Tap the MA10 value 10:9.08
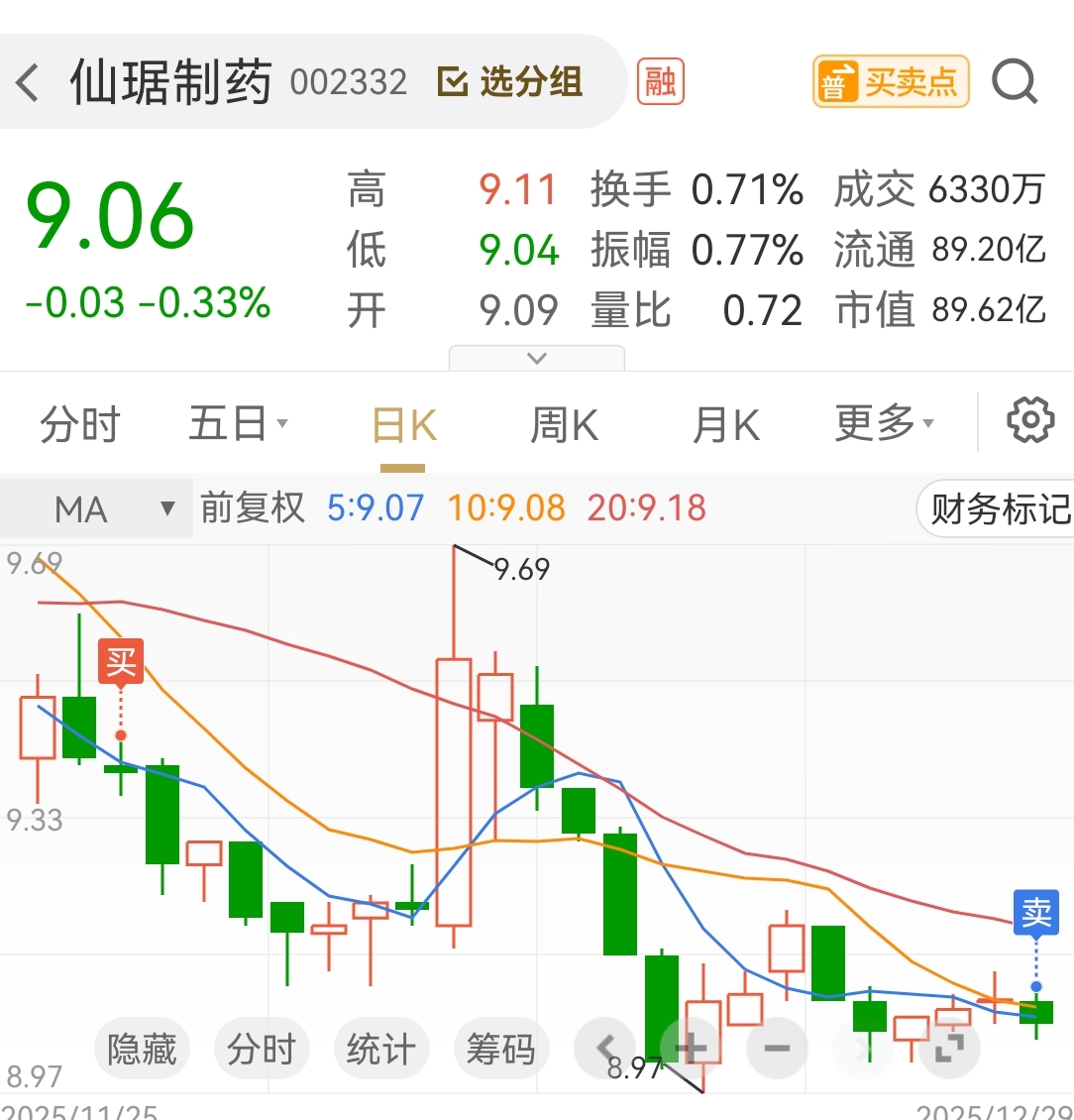Viewport: 1074px width, 1120px height. (506, 507)
